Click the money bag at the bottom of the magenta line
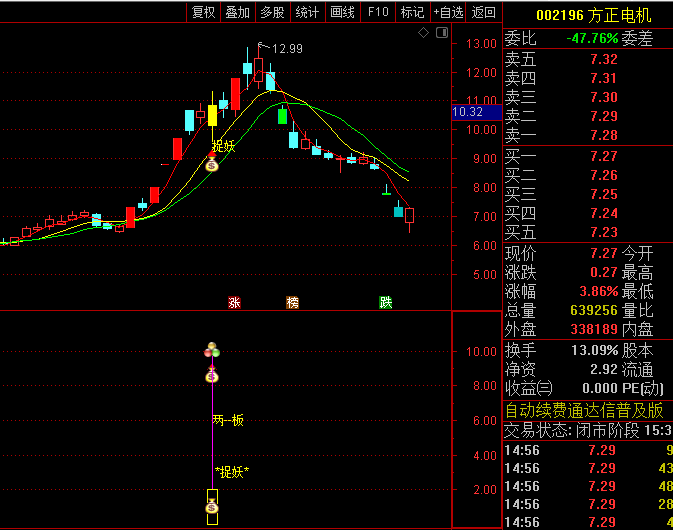 (x=212, y=508)
